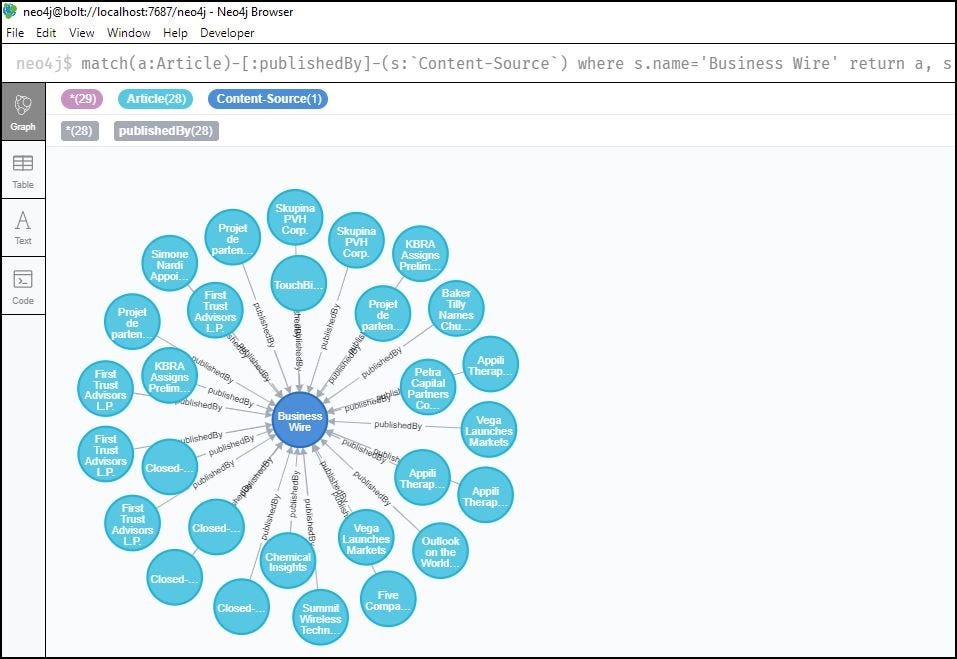The image size is (957, 659).
Task: Open the File menu
Action: tap(15, 33)
